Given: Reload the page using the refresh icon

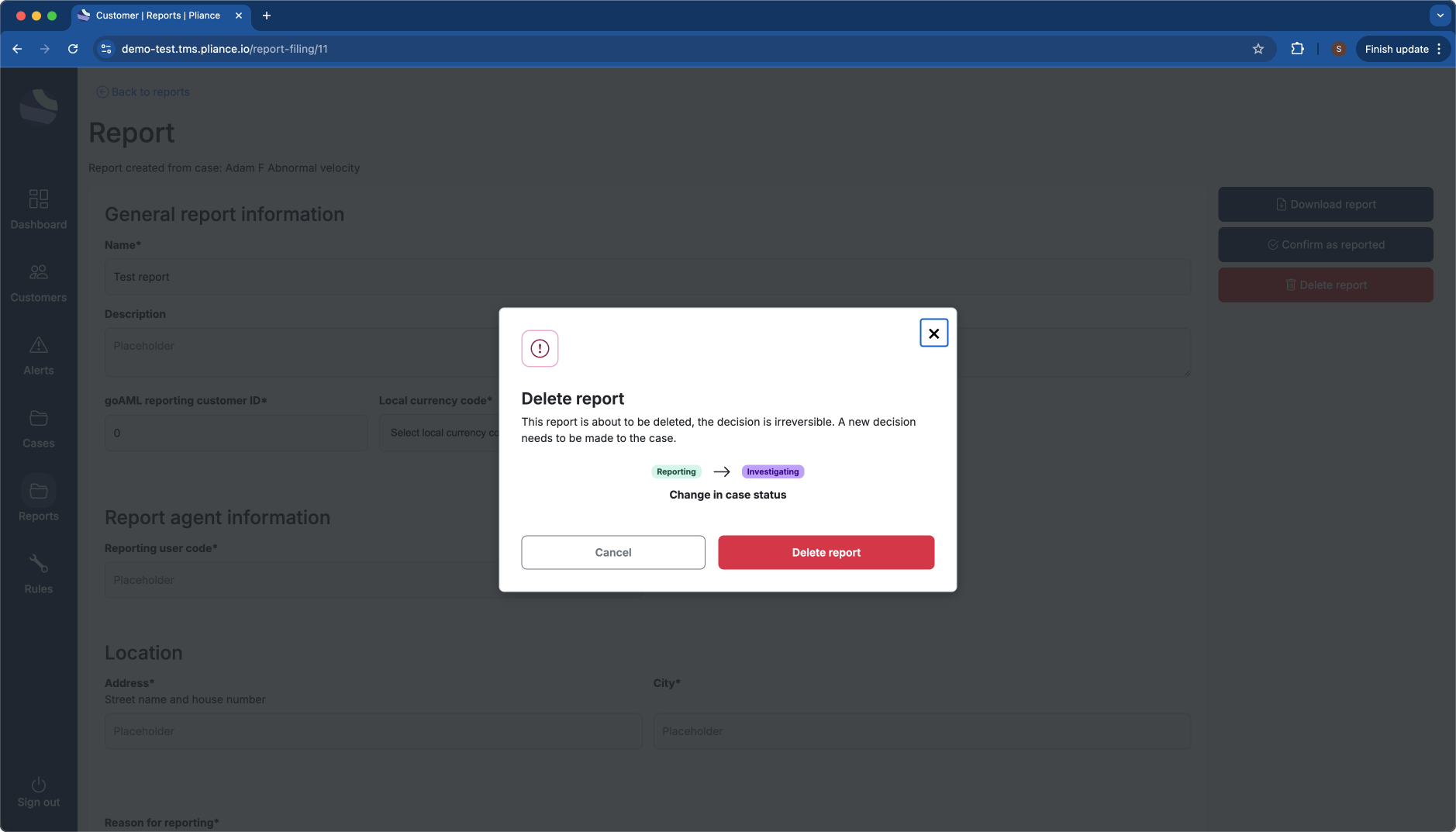Looking at the screenshot, I should pos(73,48).
